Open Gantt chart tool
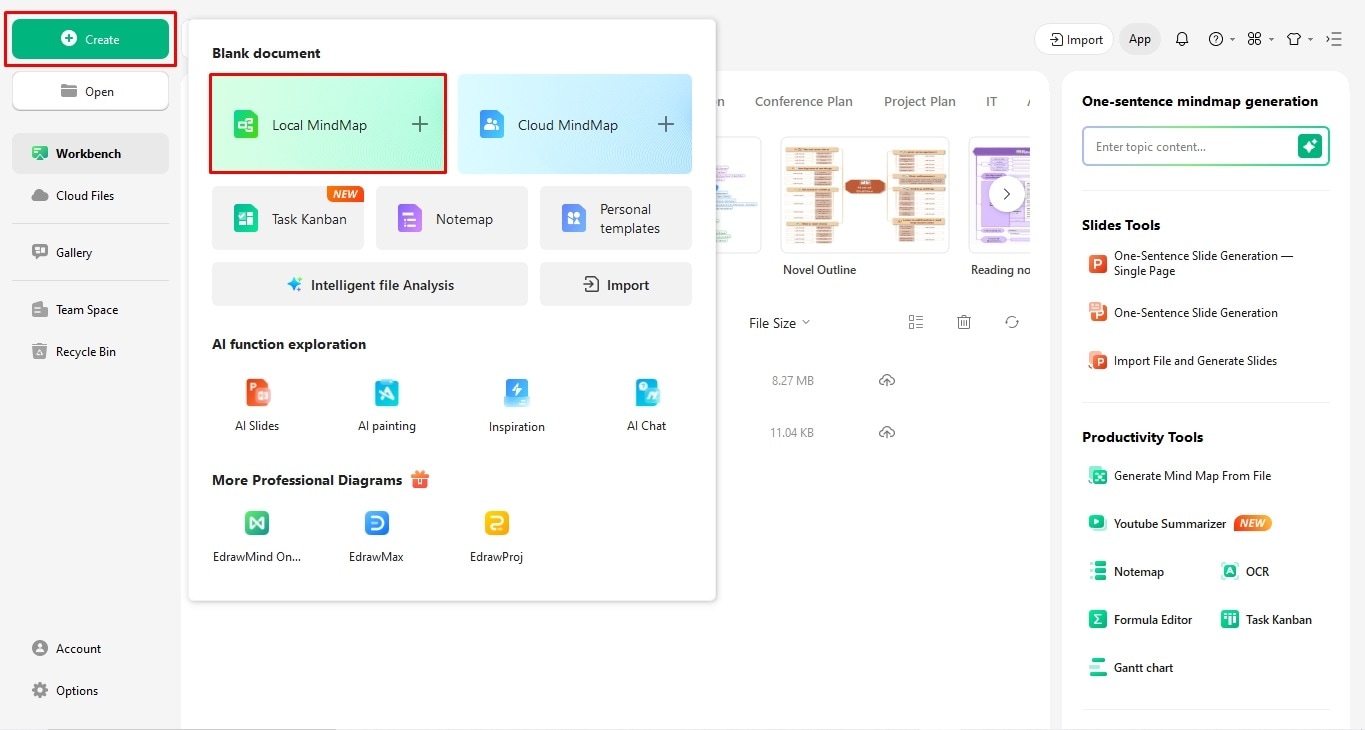 (1131, 667)
